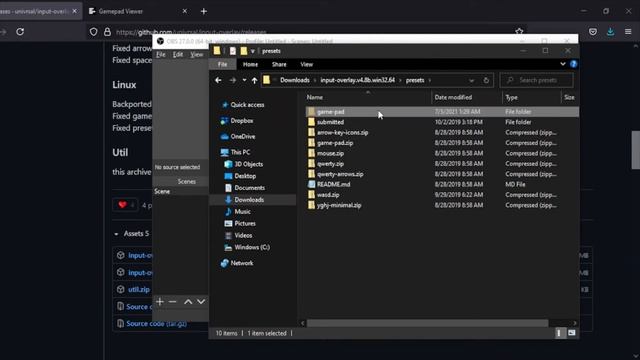Select mouse.zip file
The width and height of the screenshot is (640, 360).
(x=330, y=153)
